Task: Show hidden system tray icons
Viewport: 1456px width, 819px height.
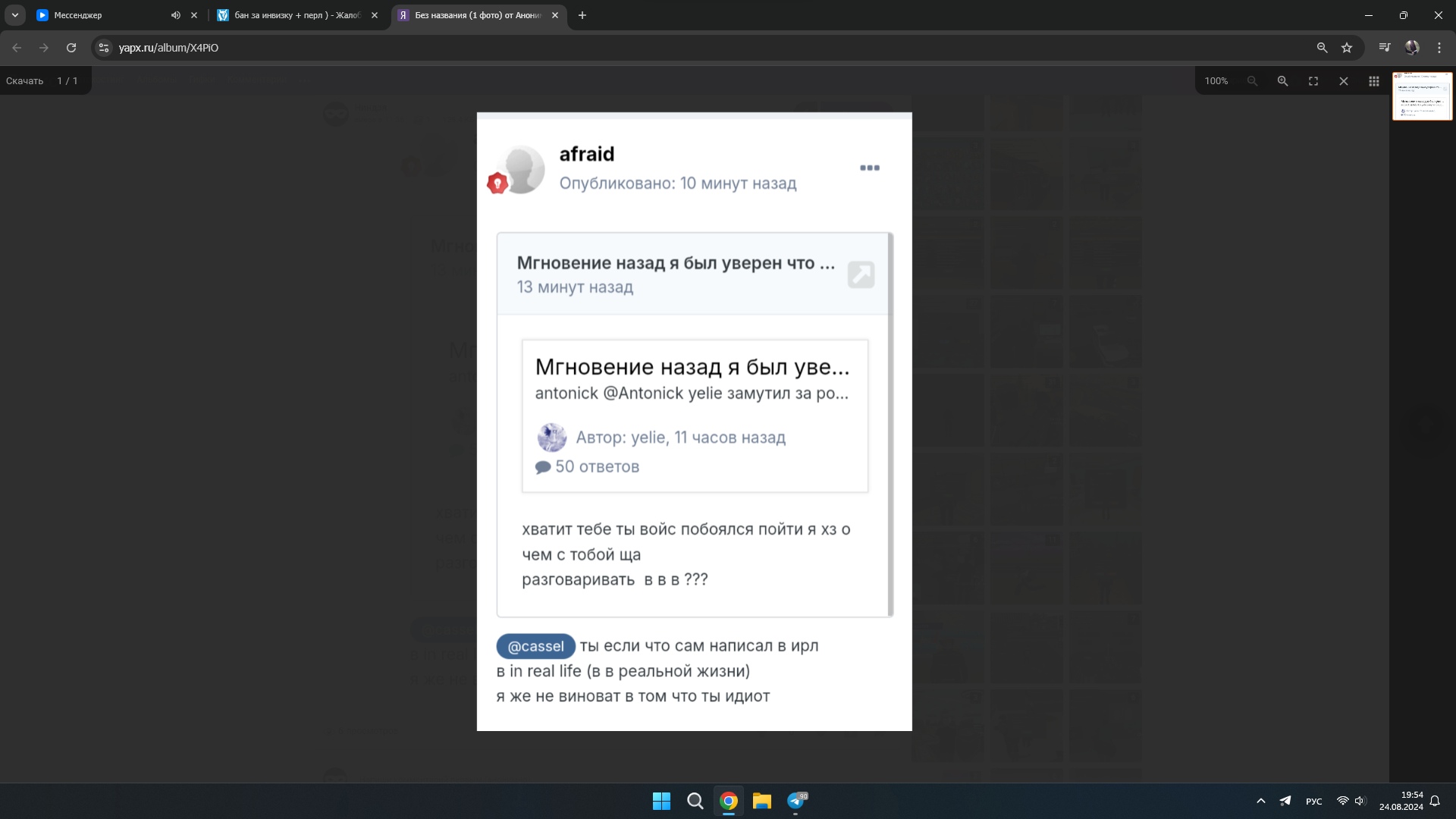Action: (x=1261, y=801)
